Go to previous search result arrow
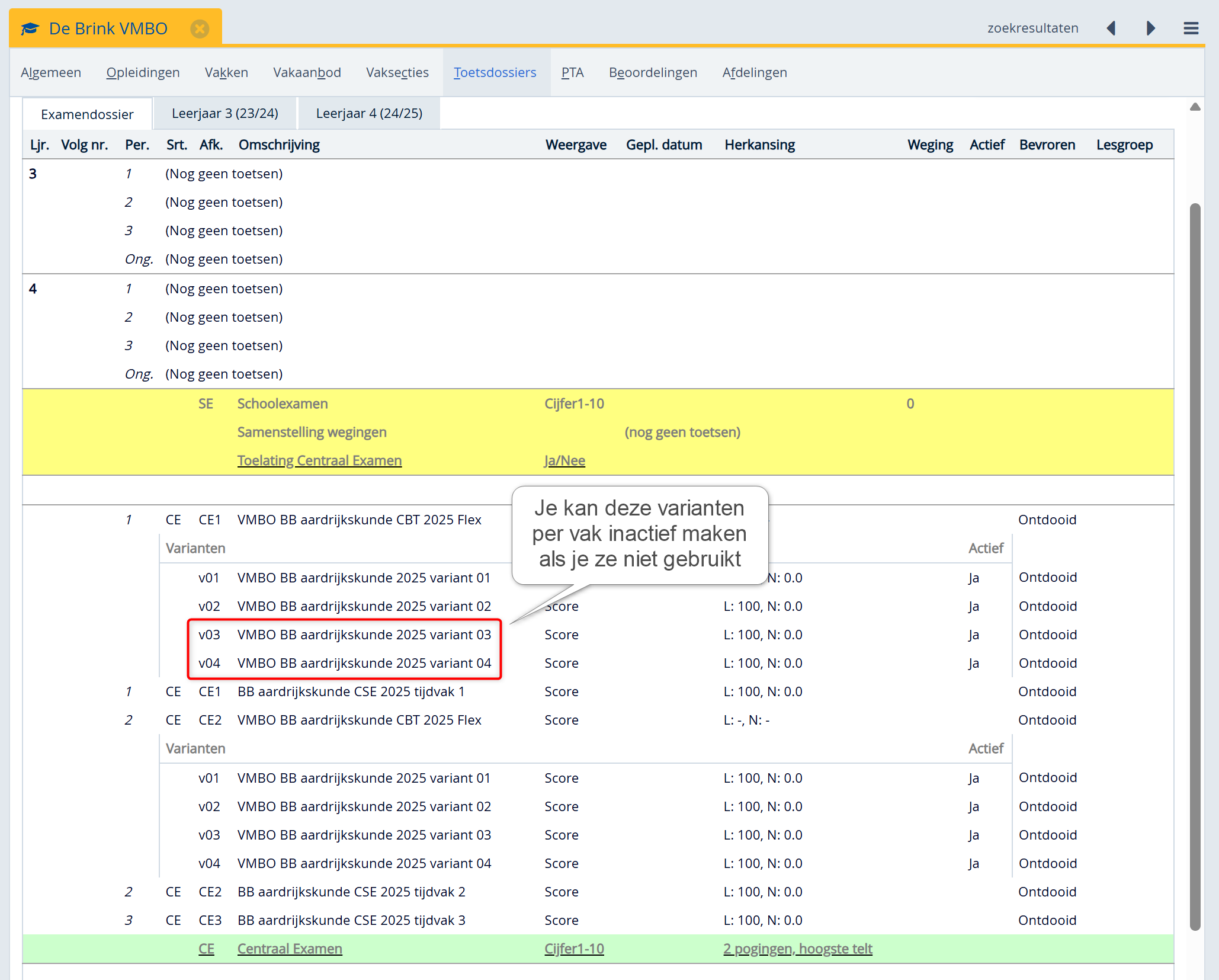This screenshot has height=980, width=1219. [x=1111, y=28]
